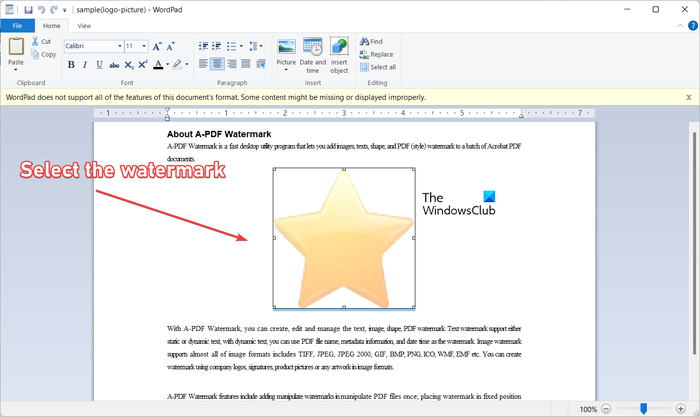Justify the paragraph text
Image resolution: width=700 pixels, height=417 pixels.
[246, 64]
